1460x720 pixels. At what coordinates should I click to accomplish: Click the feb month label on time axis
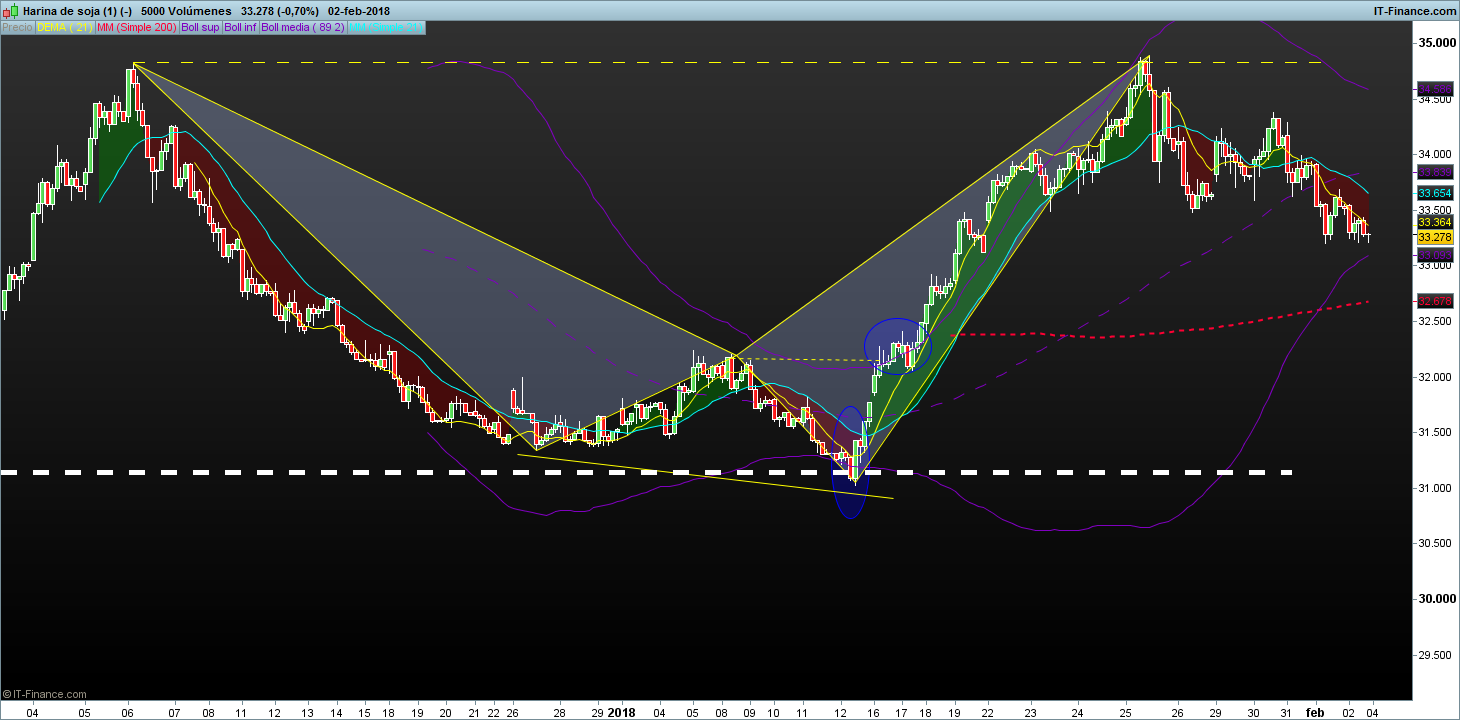pos(1316,713)
